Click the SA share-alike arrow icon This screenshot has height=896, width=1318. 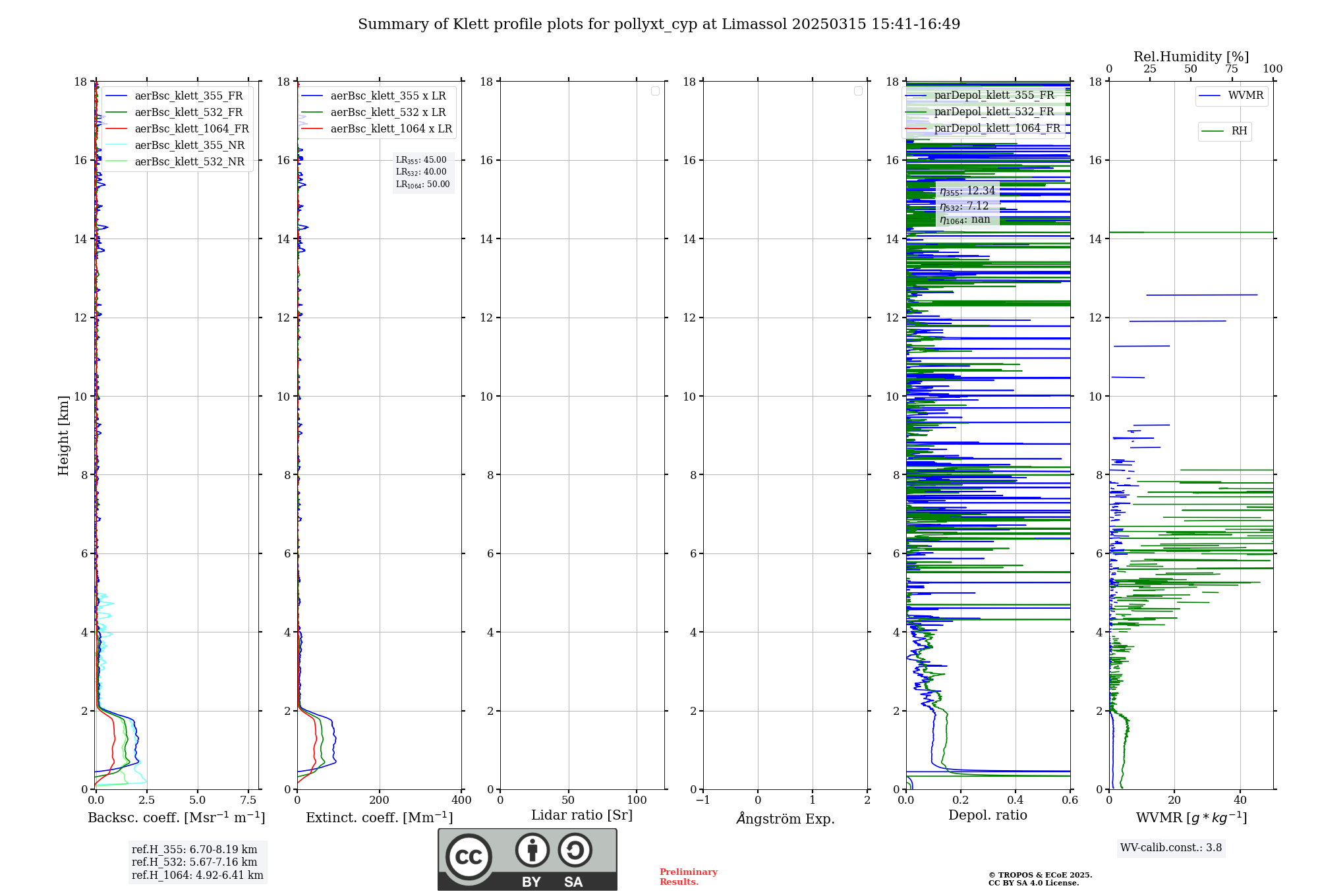point(575,850)
